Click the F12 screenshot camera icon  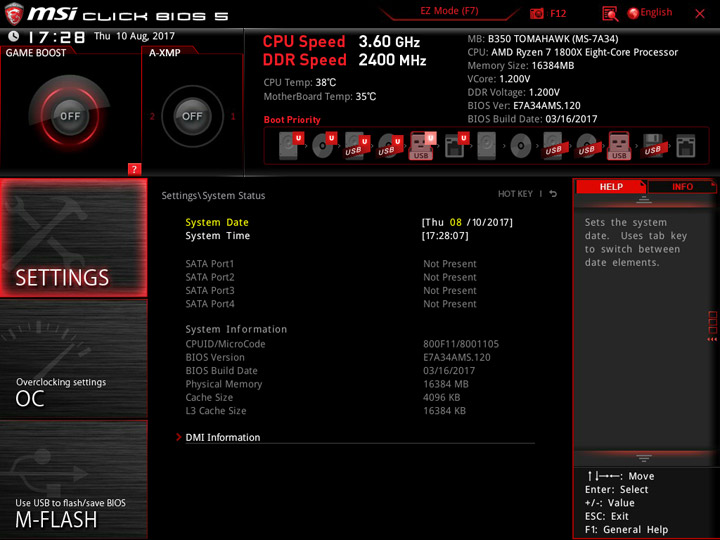coord(536,14)
